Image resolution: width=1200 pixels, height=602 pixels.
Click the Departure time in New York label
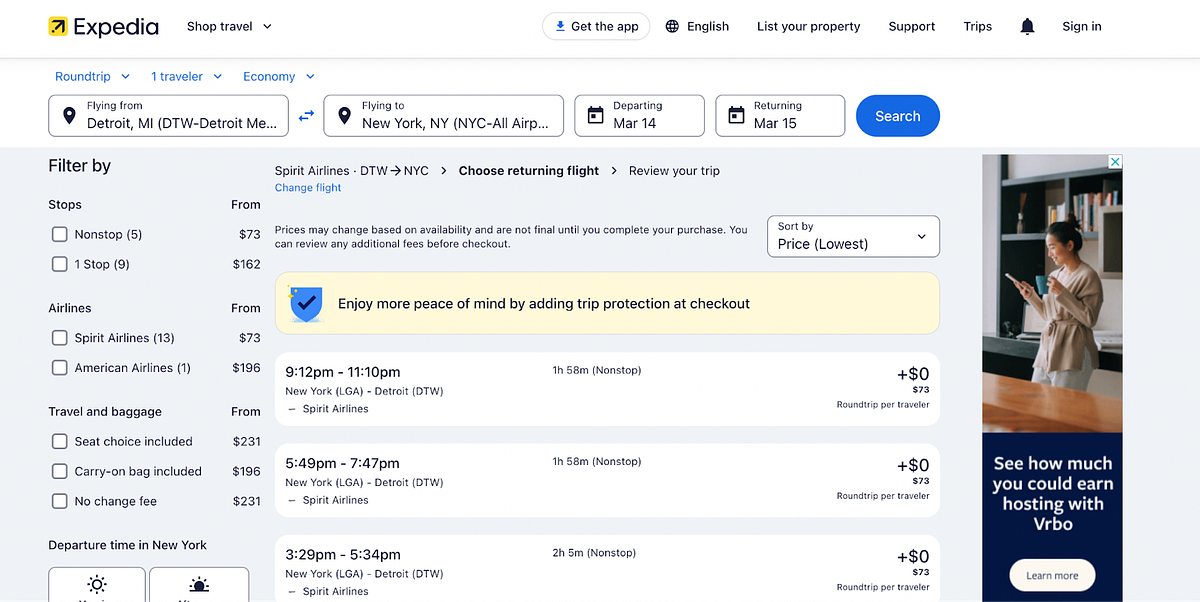tap(128, 545)
